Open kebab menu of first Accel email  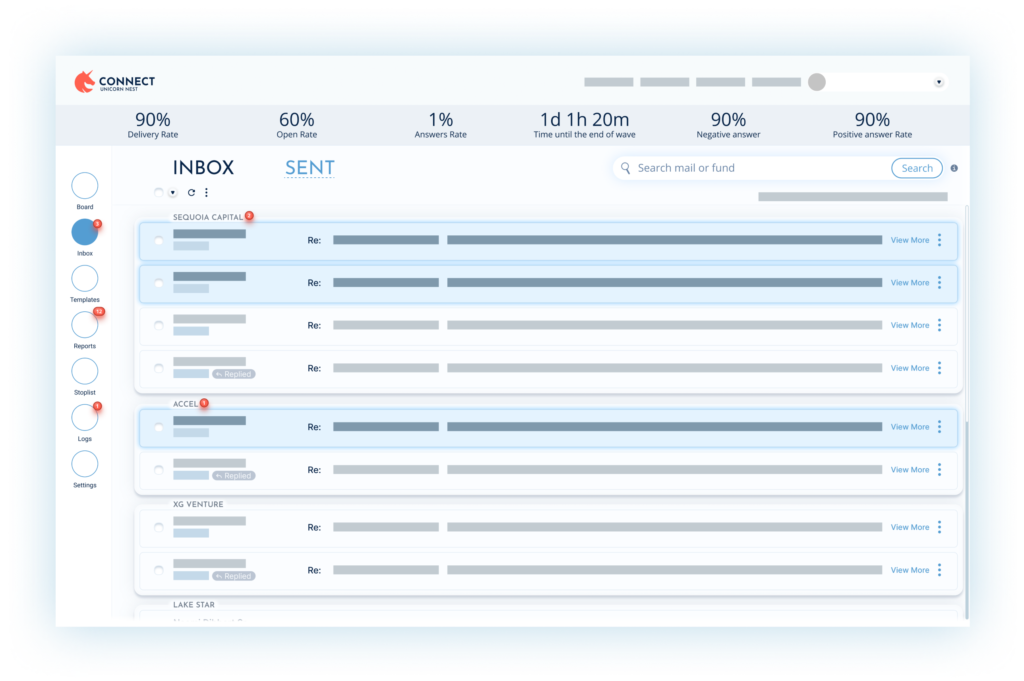(x=940, y=427)
